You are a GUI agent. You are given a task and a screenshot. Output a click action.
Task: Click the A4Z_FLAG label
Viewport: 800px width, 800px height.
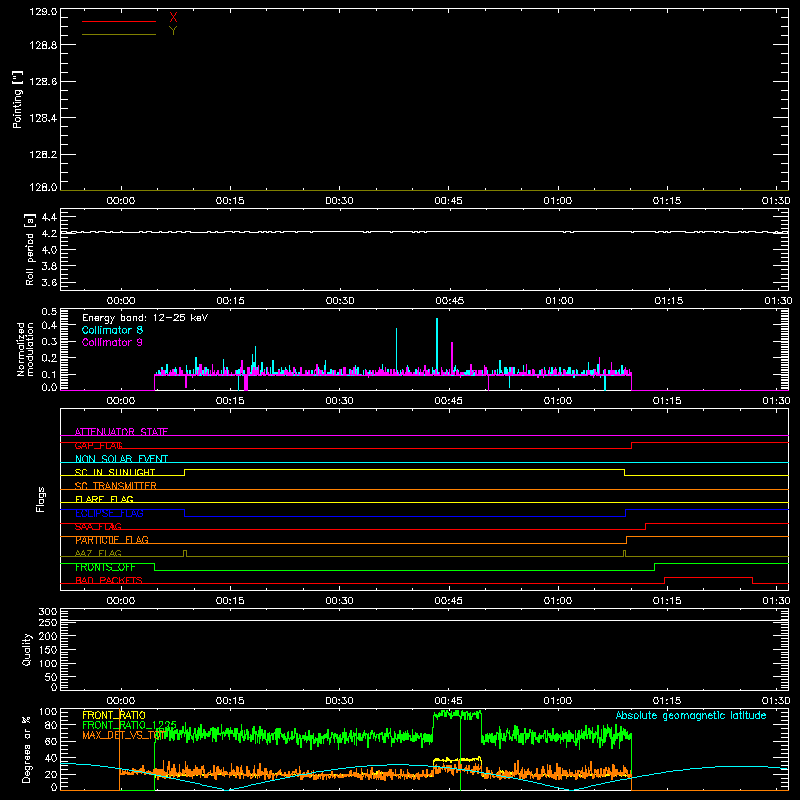[x=98, y=554]
